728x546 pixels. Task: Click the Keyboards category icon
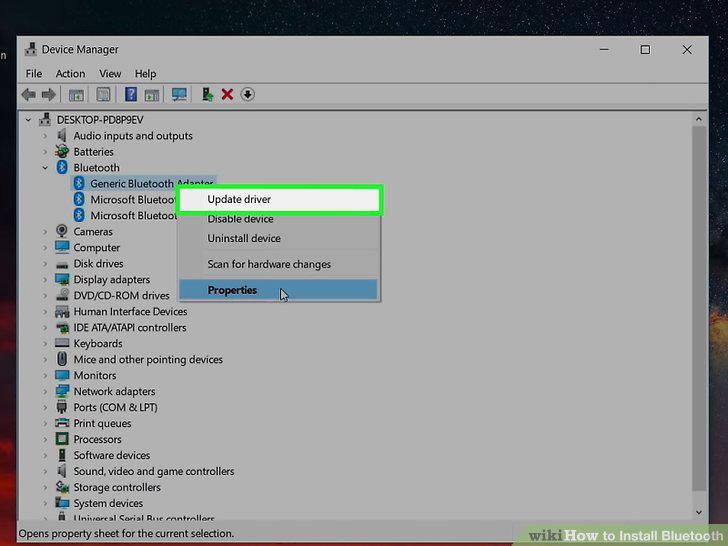point(62,343)
